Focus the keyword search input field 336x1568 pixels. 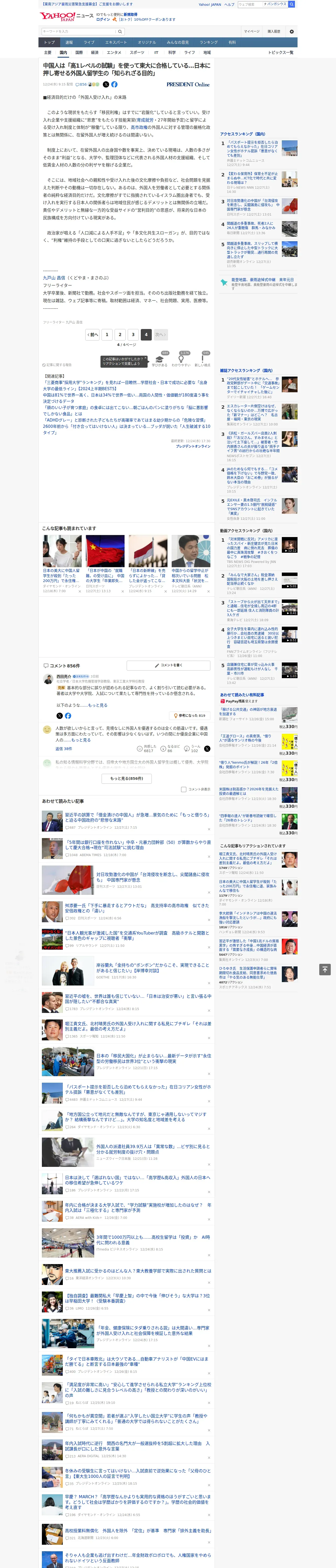[79, 32]
